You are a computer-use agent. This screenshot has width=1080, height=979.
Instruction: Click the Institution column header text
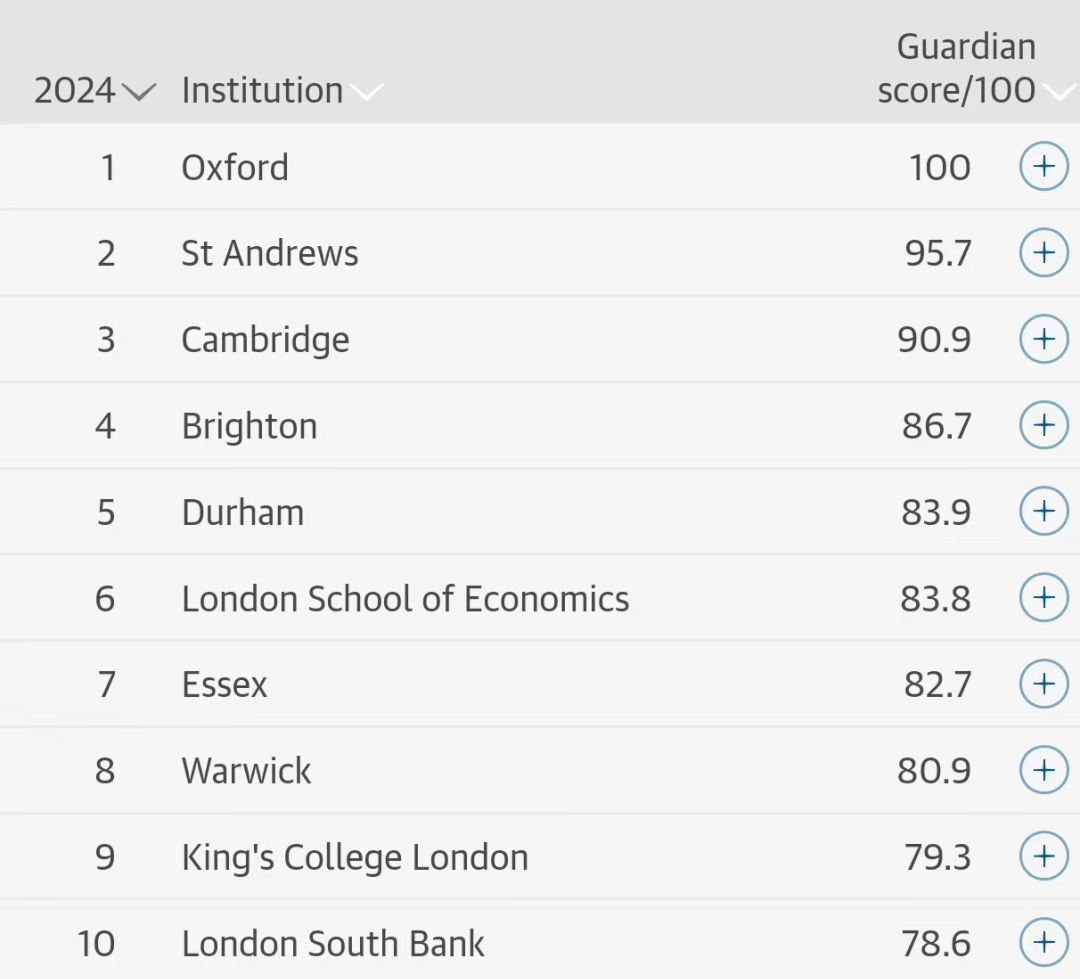coord(262,90)
